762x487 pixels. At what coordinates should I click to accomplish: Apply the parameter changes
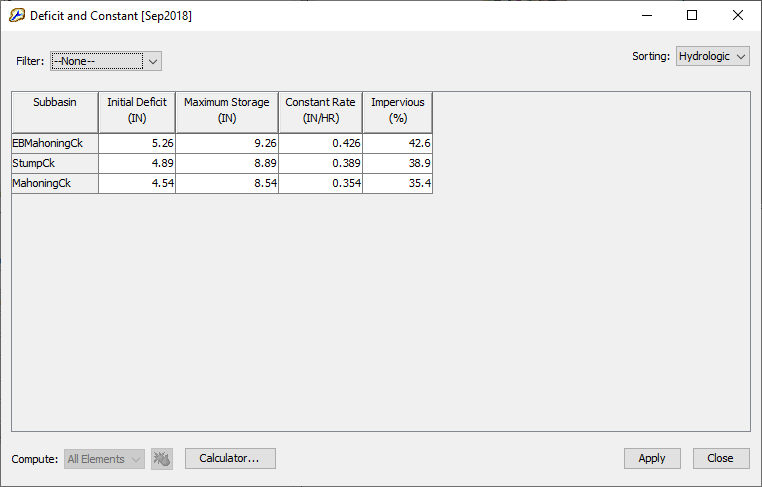coord(652,458)
